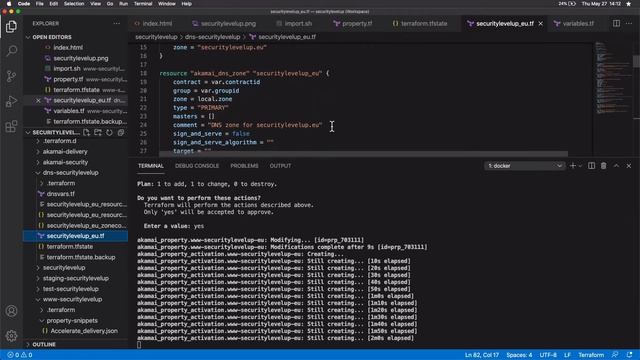640x360 pixels.
Task: Open the Selection menu in menu bar
Action: (x=74, y=4)
